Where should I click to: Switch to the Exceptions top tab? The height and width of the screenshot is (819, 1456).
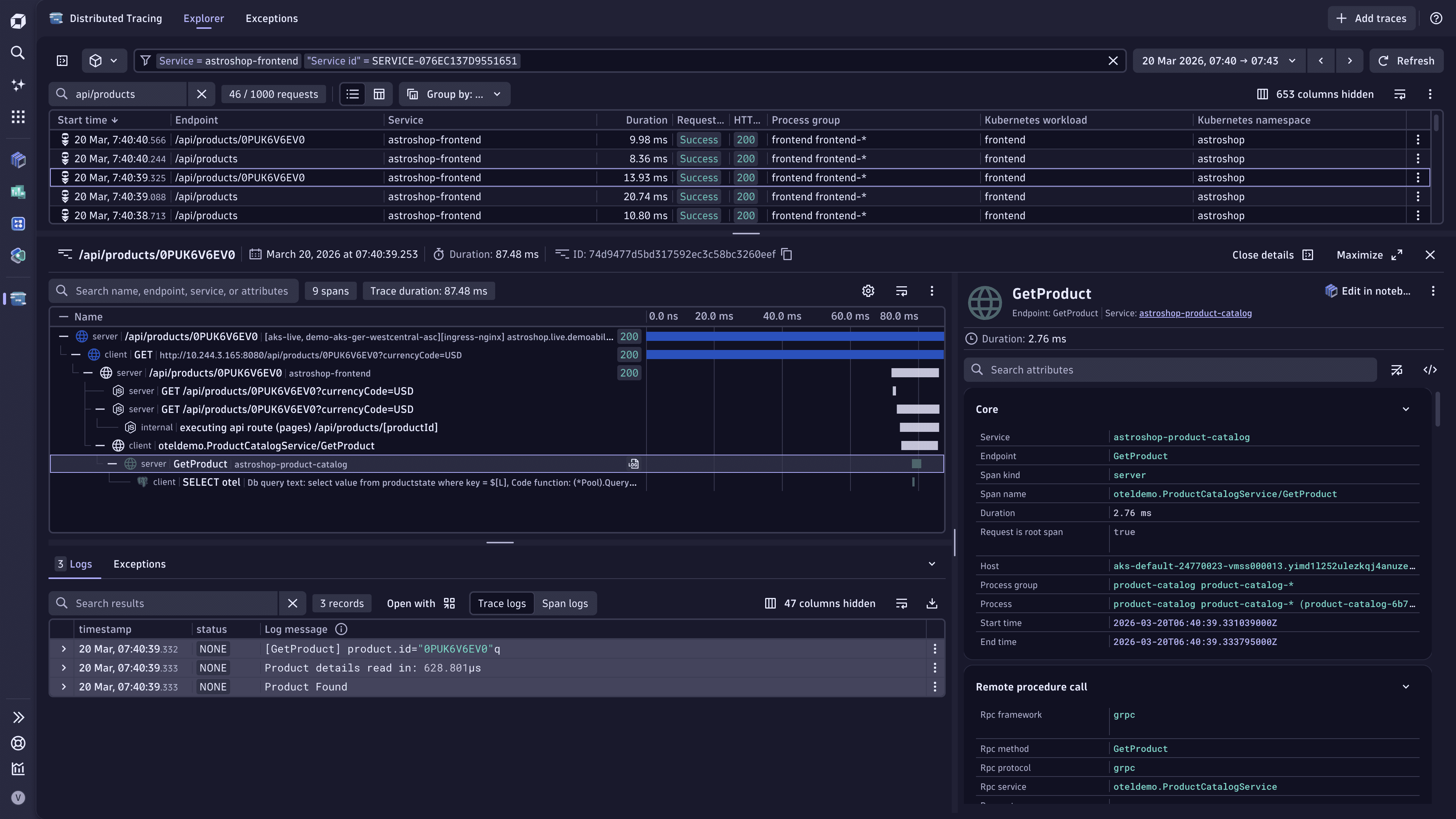[x=271, y=19]
